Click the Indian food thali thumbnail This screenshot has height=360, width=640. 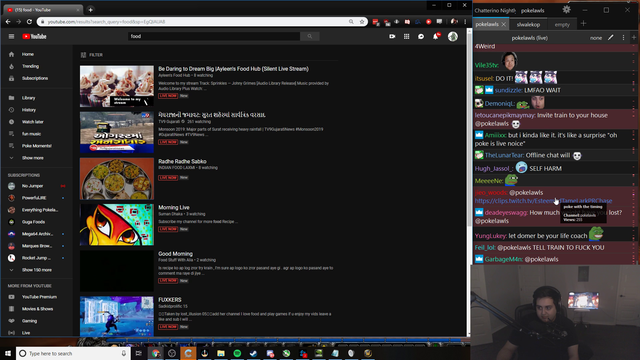pos(117,178)
